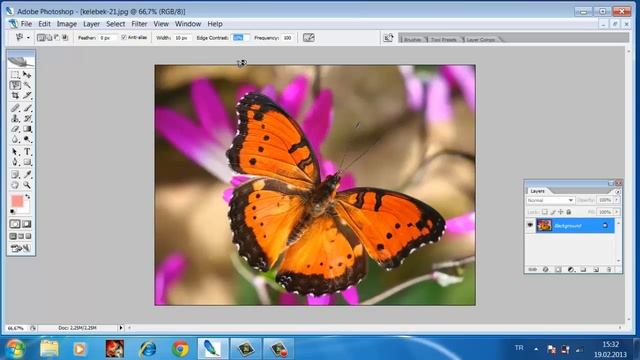Switch to the Tool Presets tab
Viewport: 640px width, 360px height.
click(x=444, y=39)
